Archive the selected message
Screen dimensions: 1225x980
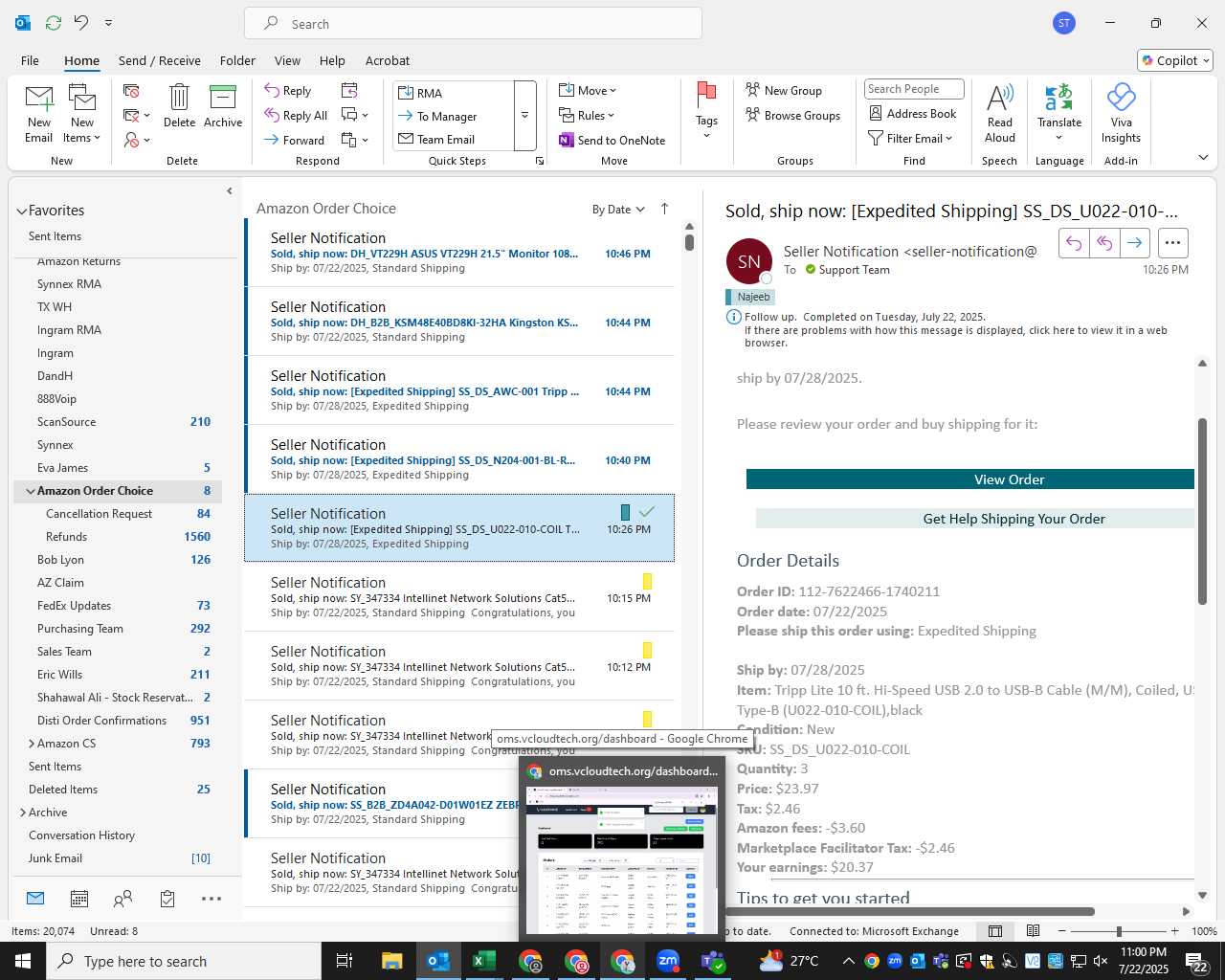(x=223, y=105)
